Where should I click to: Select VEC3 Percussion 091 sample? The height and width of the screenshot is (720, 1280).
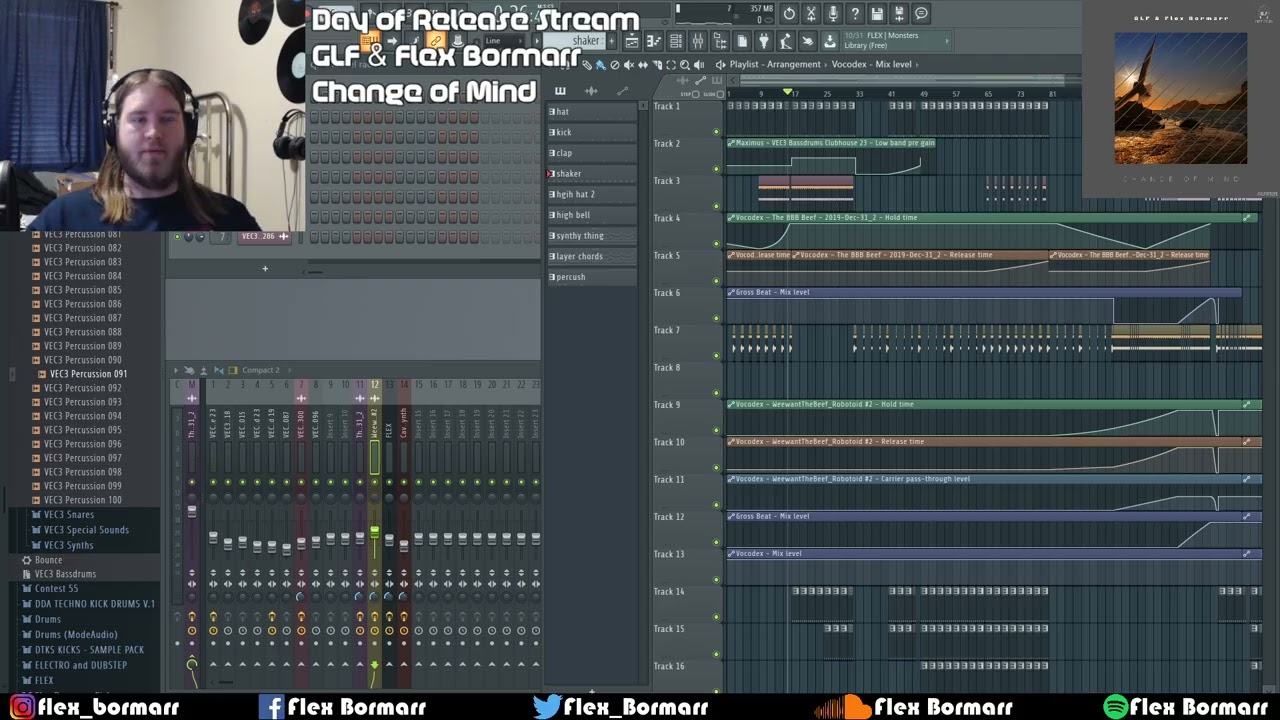(x=88, y=374)
